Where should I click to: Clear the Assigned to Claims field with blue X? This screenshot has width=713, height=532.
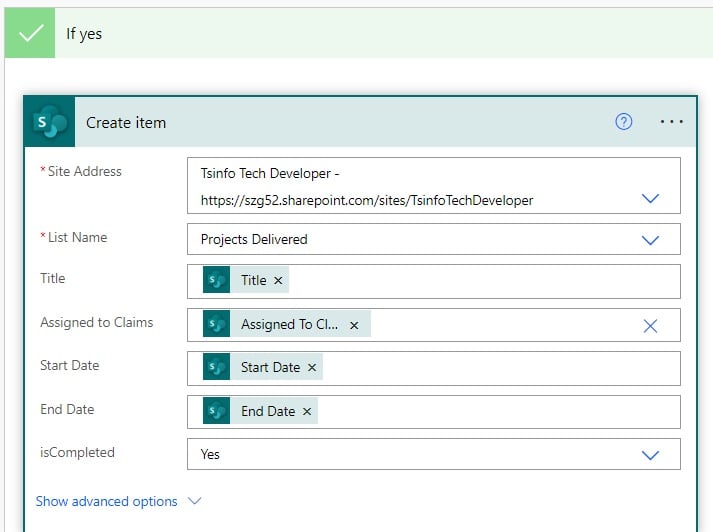coord(650,326)
